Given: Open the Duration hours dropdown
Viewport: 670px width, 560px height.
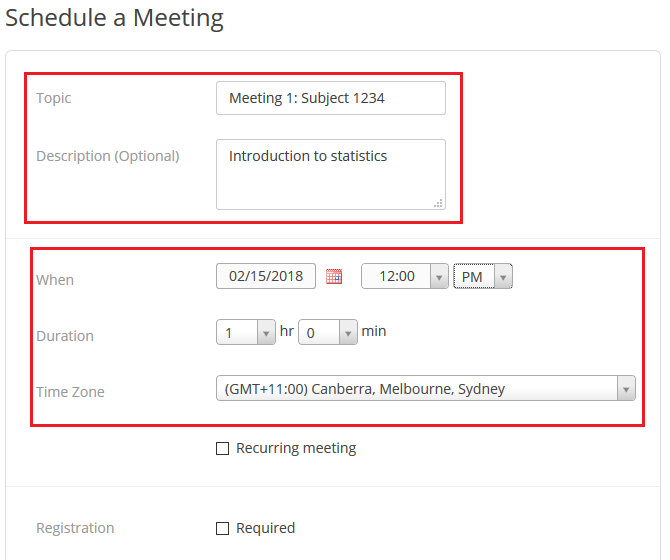Looking at the screenshot, I should coord(245,332).
